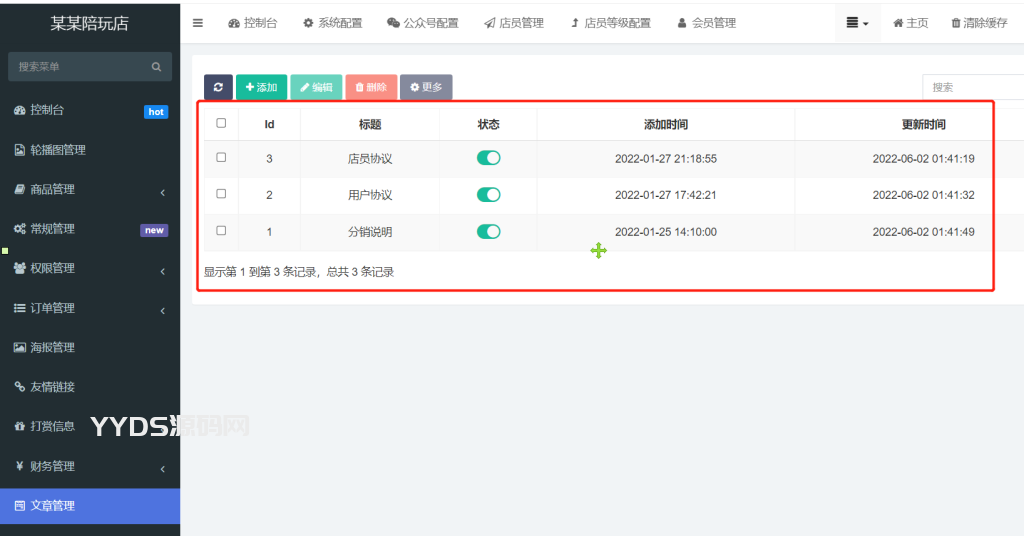
Task: Click the refresh icon button
Action: click(218, 87)
